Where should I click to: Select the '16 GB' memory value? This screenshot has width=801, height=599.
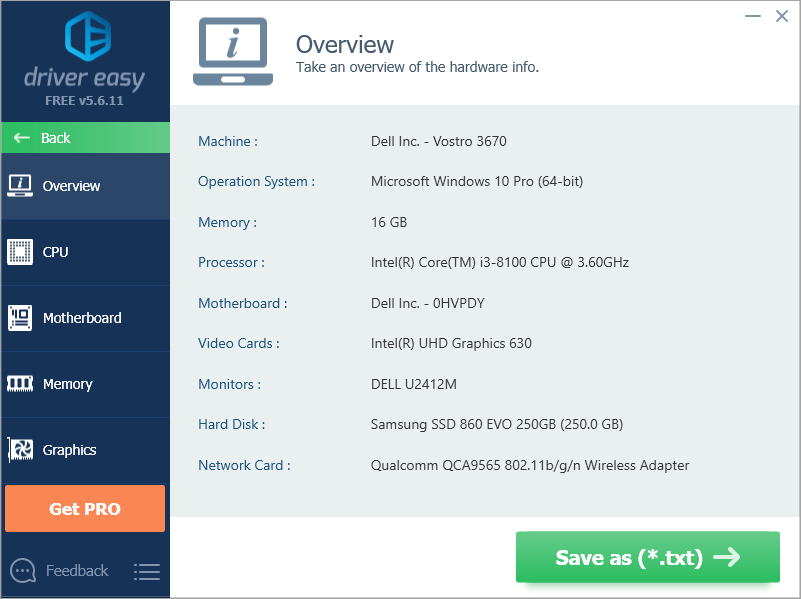point(389,222)
